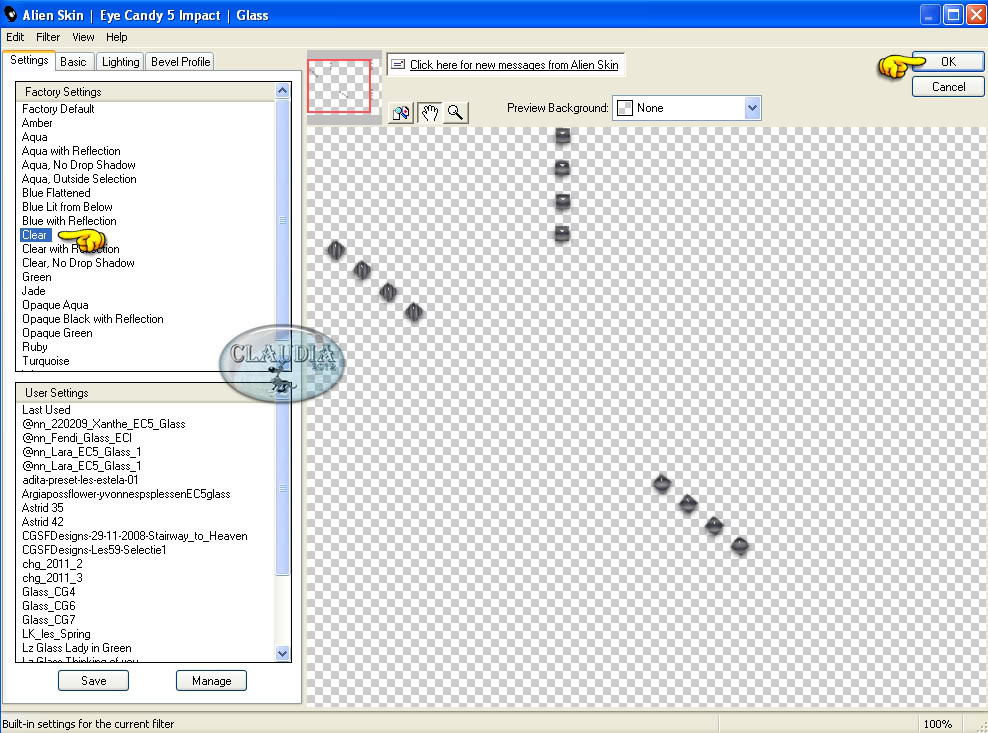Select the Green preset
Screen dimensions: 988x733
point(37,277)
